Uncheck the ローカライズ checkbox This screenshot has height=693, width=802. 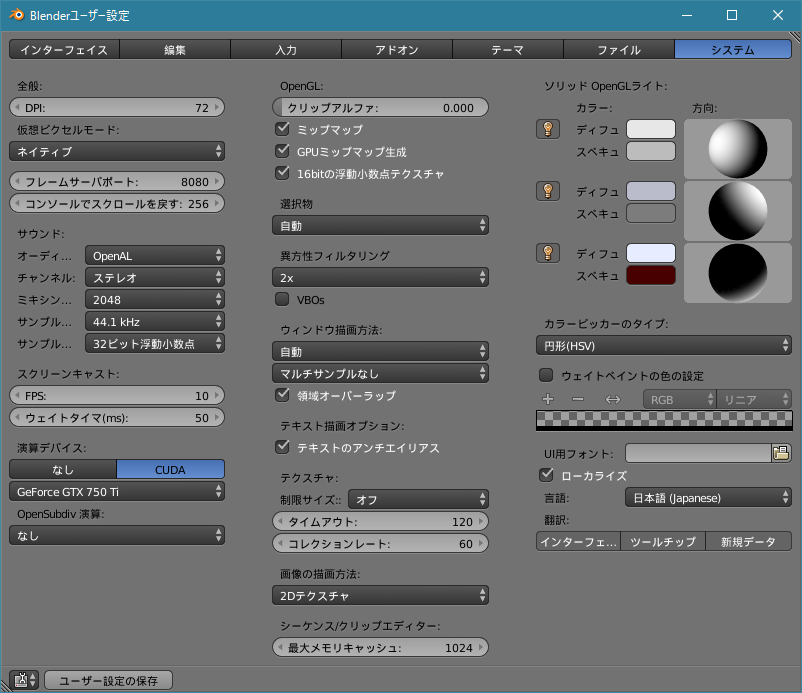pos(546,475)
